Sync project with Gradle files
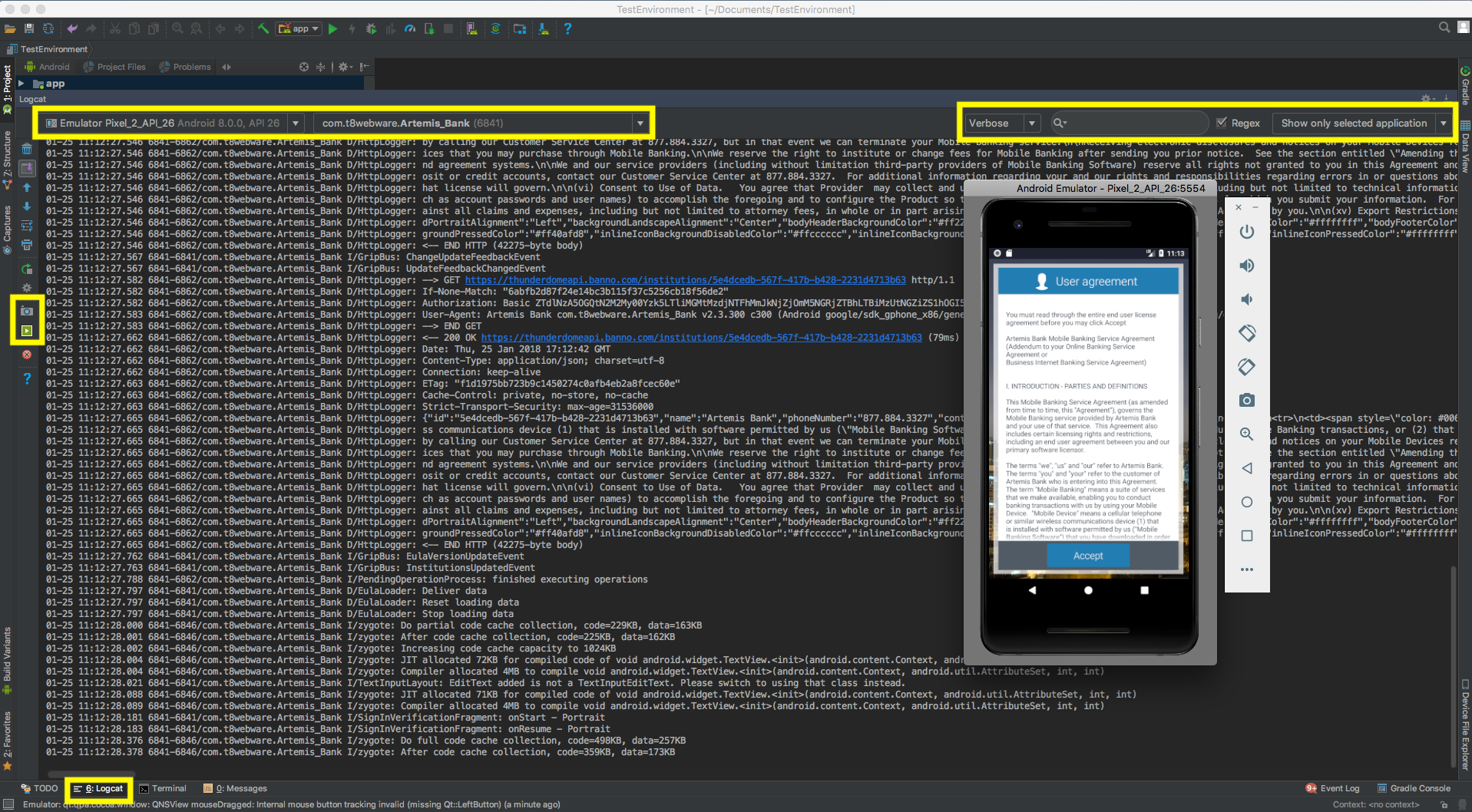Image resolution: width=1472 pixels, height=812 pixels. (x=496, y=28)
